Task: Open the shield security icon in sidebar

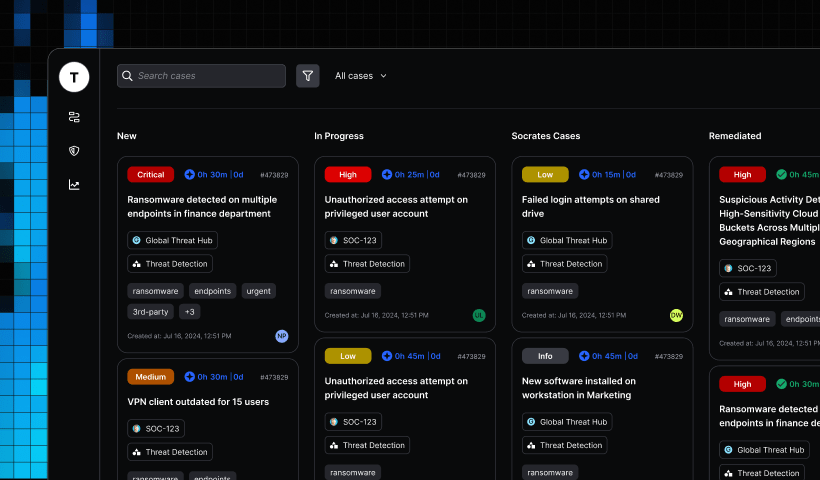Action: pyautogui.click(x=74, y=151)
